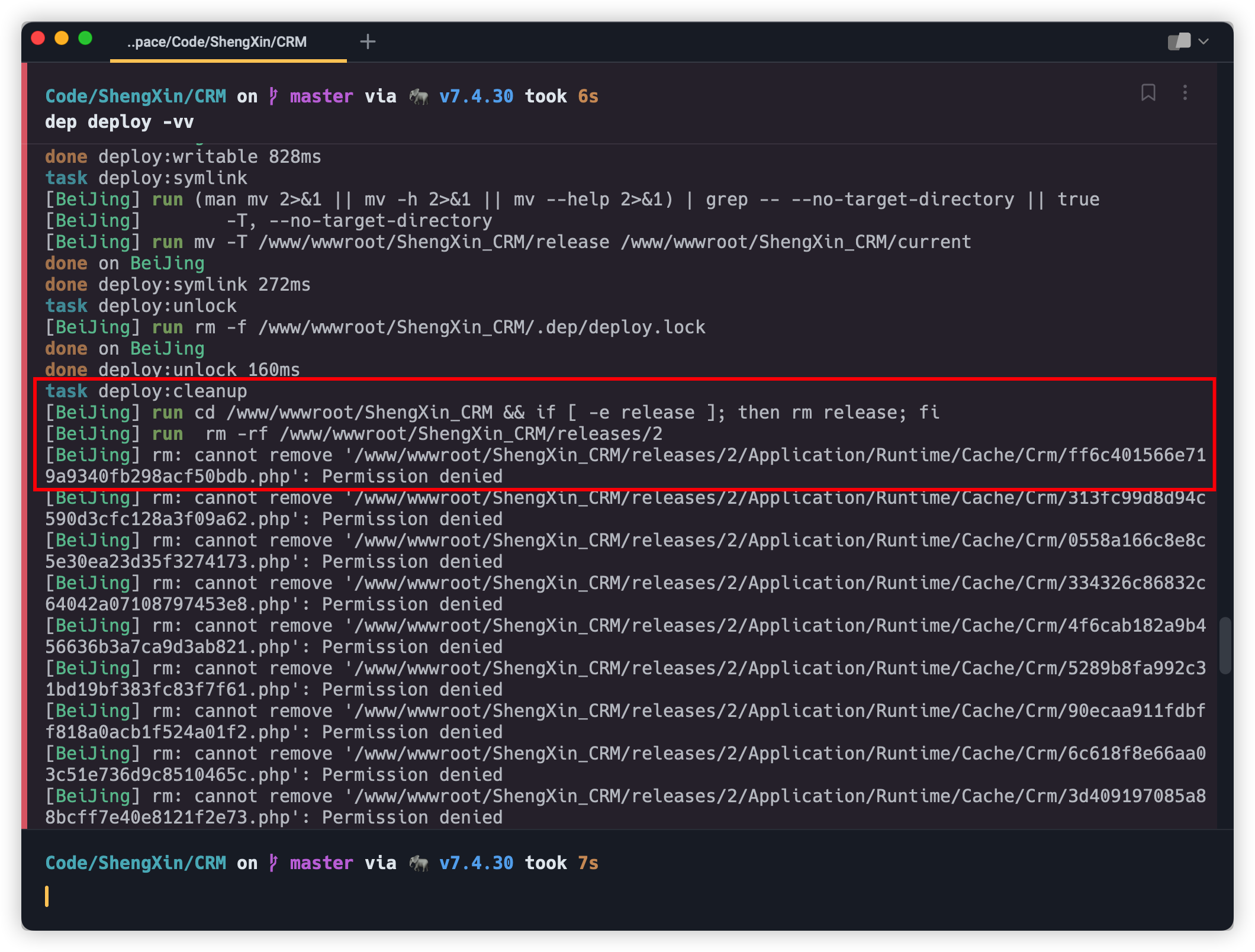This screenshot has width=1255, height=952.
Task: Click the 'task deploy:symlink' line
Action: 146,178
